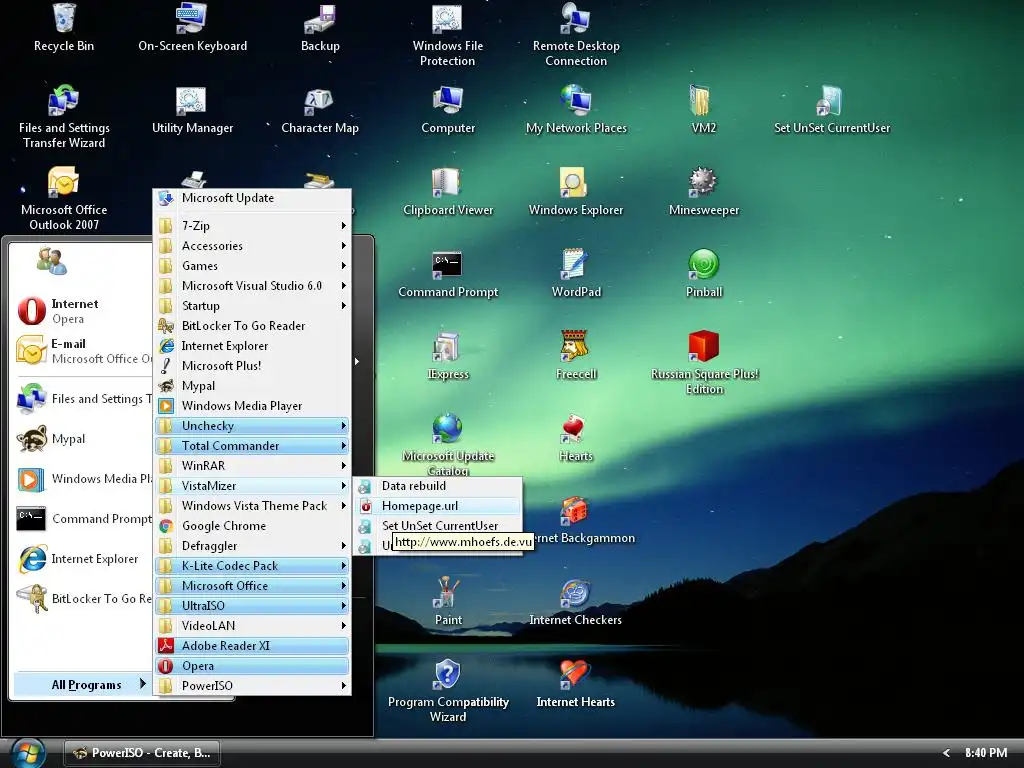This screenshot has width=1024, height=768.
Task: Open Microsoft Plus! menu entry
Action: [252, 366]
